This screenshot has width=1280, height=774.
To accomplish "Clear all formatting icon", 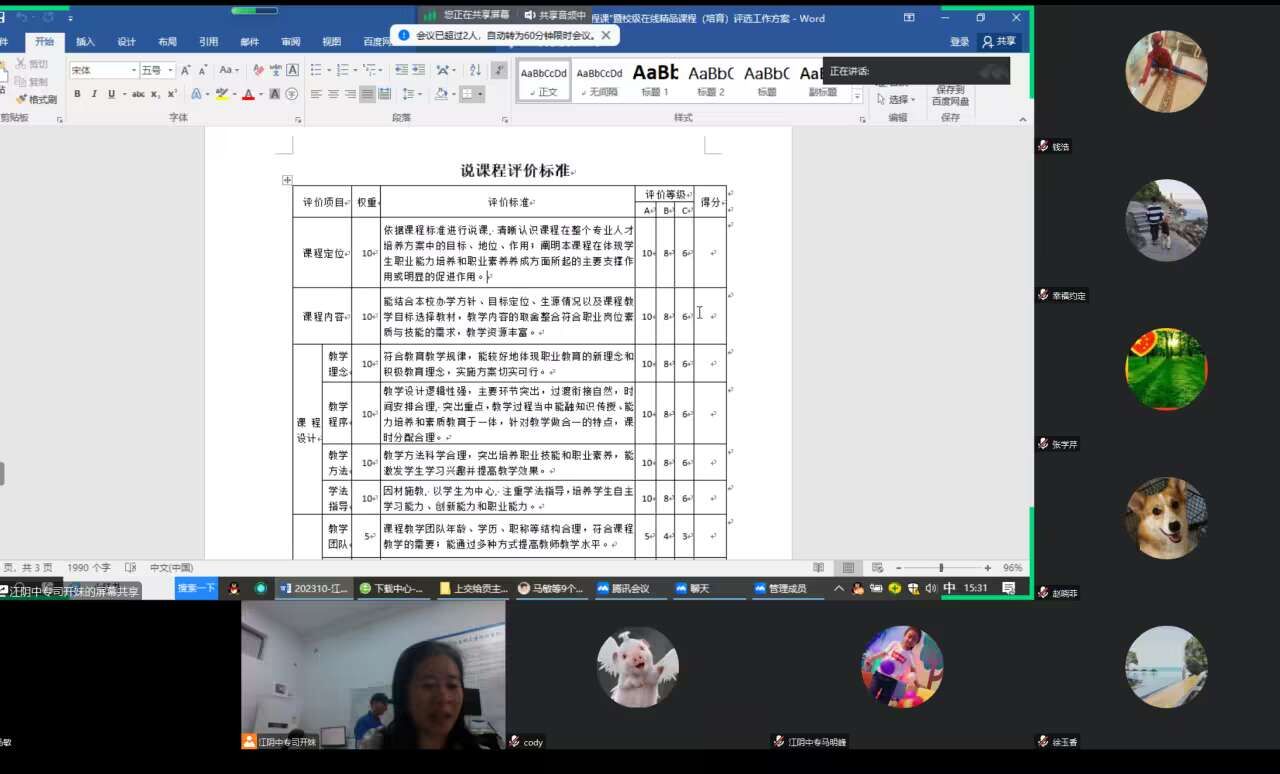I will [x=258, y=70].
